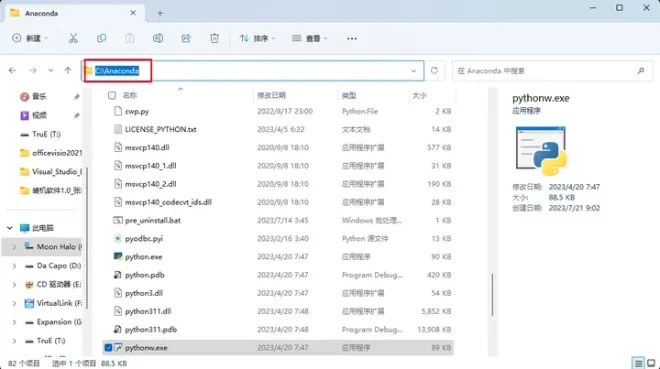Screen dimensions: 660x369
Task: Select cwp.py file row
Action: 278,111
